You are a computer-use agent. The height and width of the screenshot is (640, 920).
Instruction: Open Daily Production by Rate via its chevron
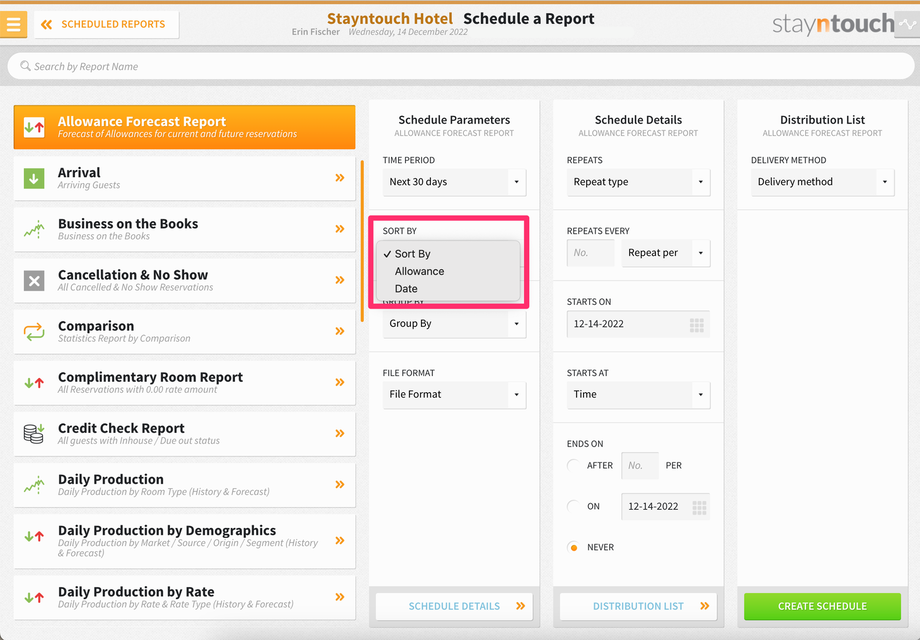pyautogui.click(x=340, y=597)
